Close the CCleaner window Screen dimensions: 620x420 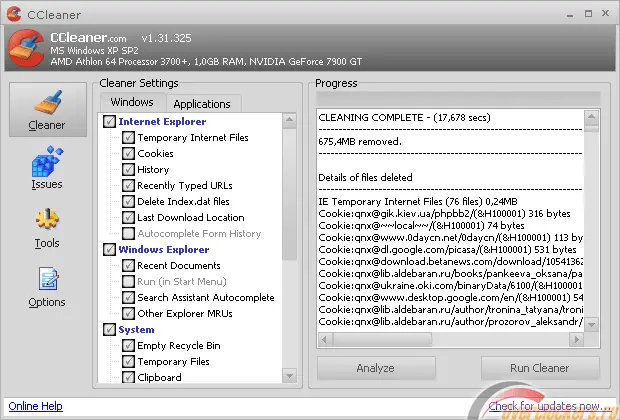point(605,13)
